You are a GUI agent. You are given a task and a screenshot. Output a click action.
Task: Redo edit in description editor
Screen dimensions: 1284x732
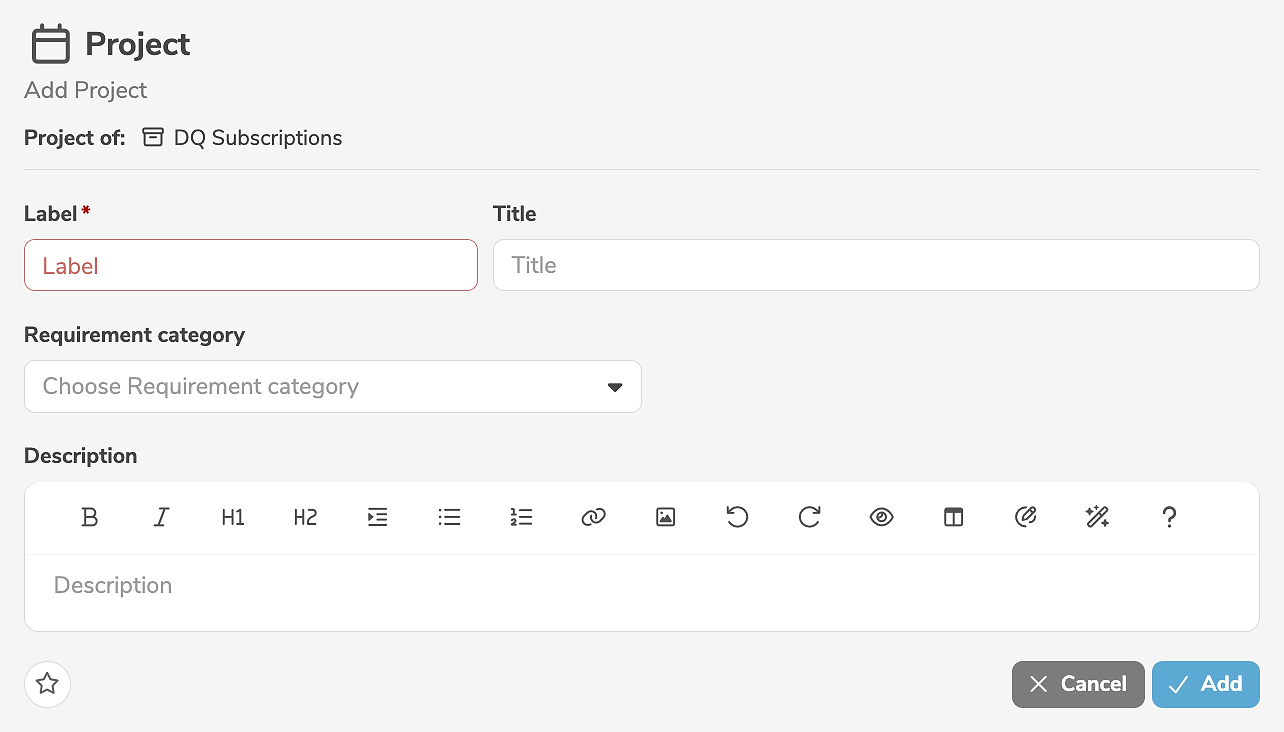[x=809, y=517]
